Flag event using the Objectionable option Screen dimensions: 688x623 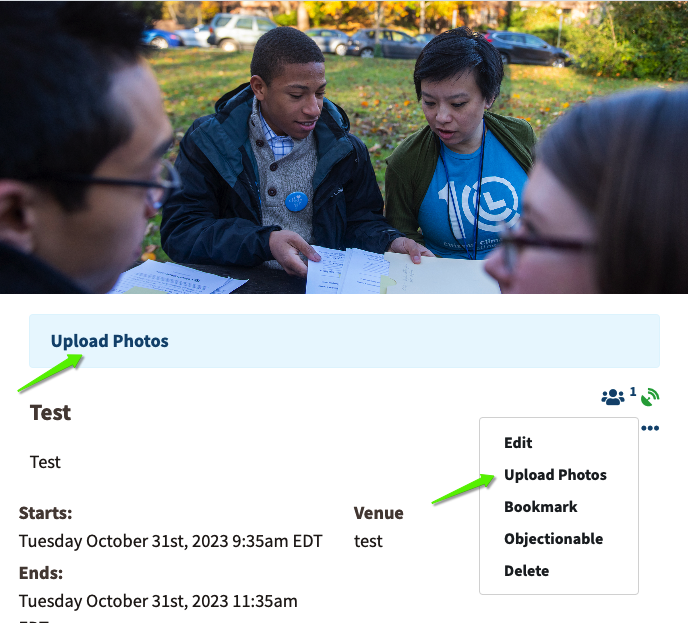(553, 539)
